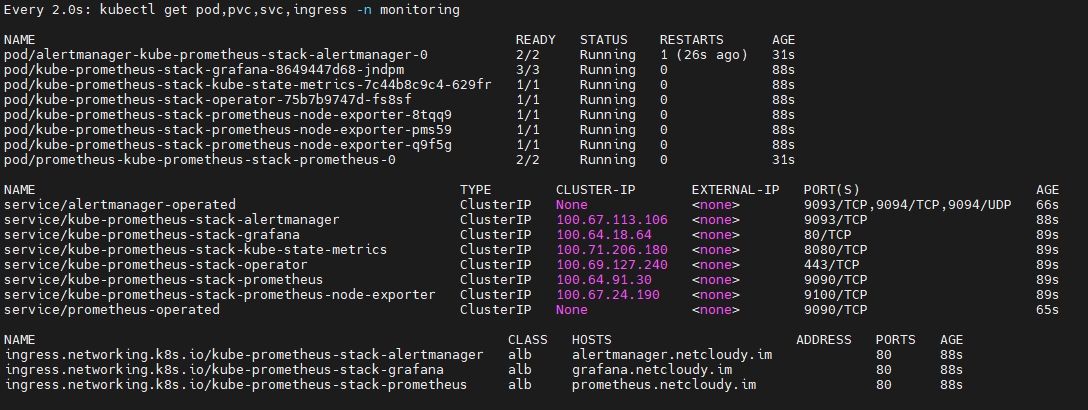Click the 443/TCP port value

[x=831, y=265]
